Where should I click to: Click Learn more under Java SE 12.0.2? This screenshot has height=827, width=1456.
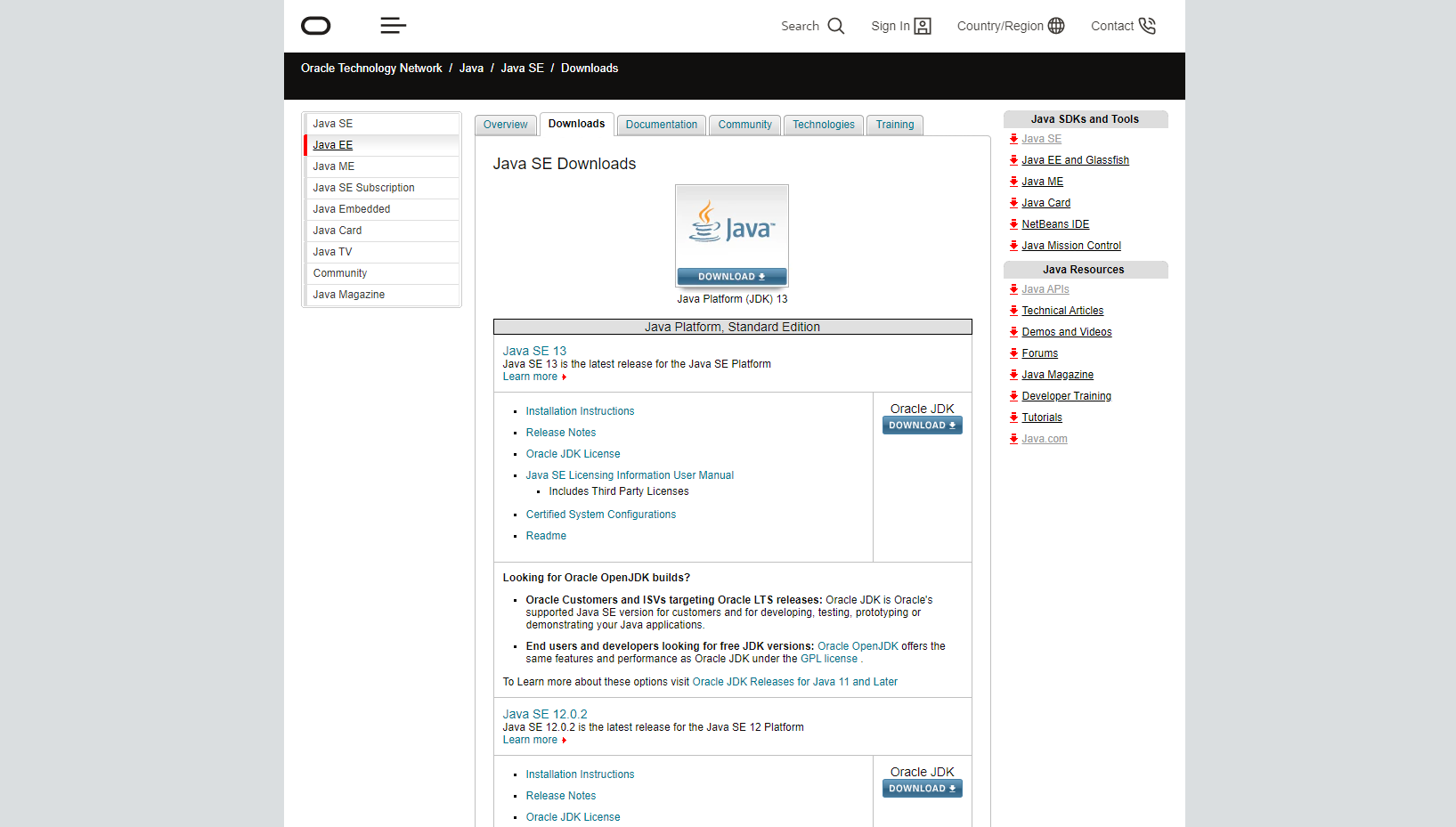pyautogui.click(x=530, y=740)
